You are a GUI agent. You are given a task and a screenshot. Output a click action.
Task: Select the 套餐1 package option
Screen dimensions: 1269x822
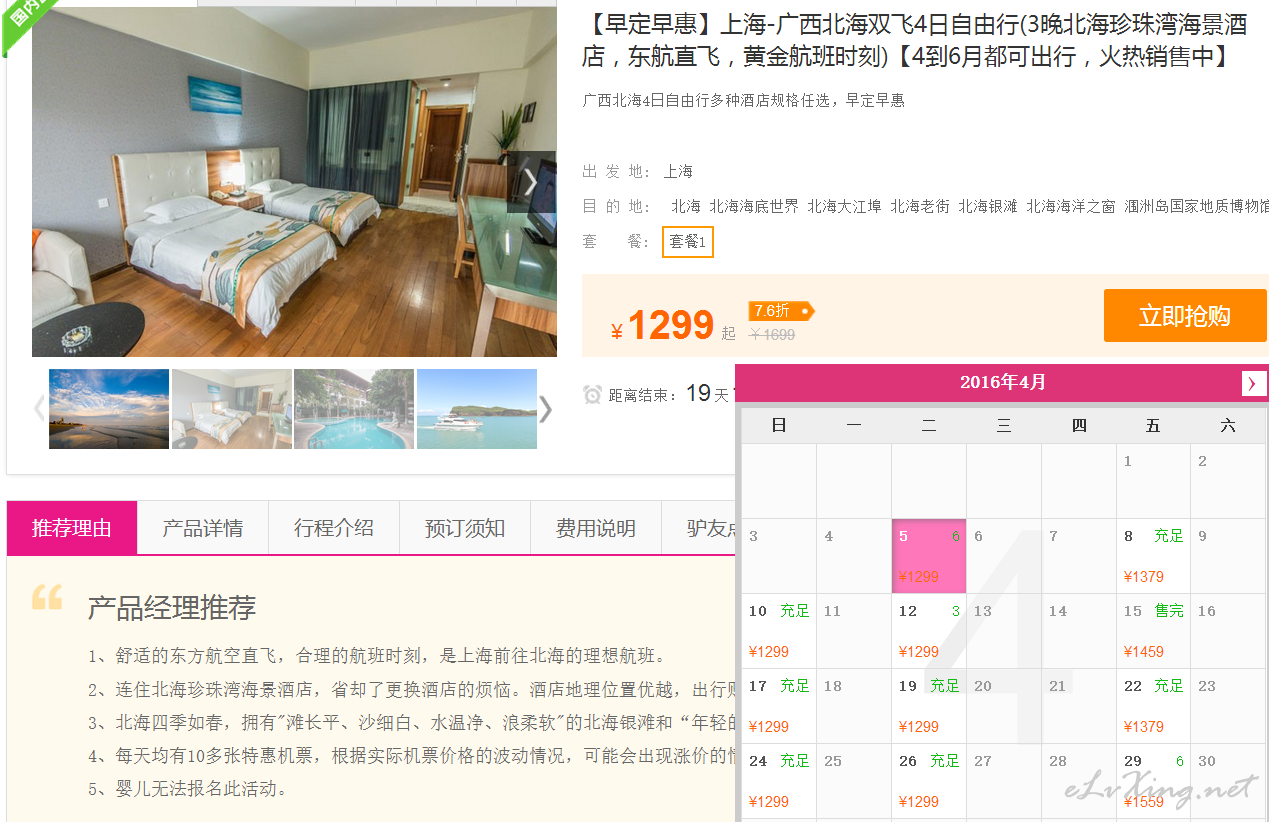point(688,242)
